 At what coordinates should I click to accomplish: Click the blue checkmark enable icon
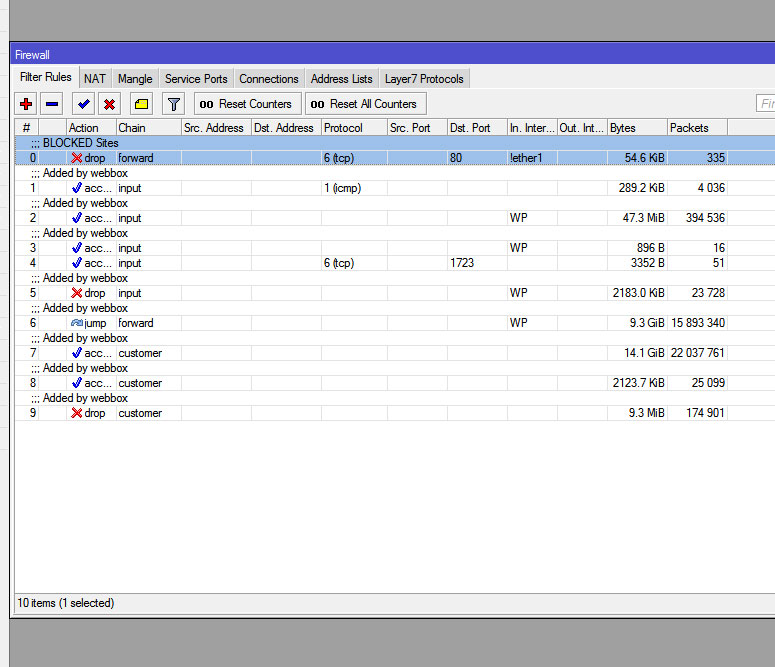[x=83, y=104]
